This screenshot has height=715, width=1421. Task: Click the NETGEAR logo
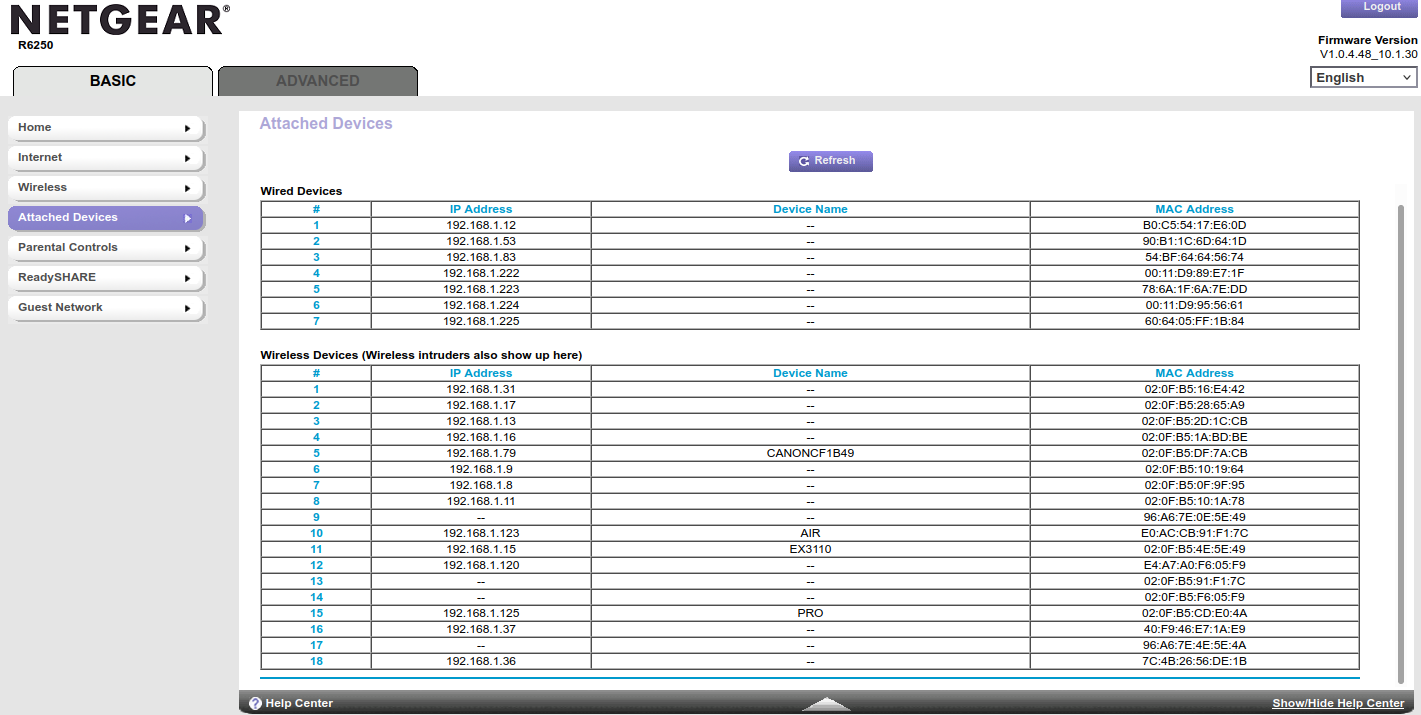tap(120, 20)
